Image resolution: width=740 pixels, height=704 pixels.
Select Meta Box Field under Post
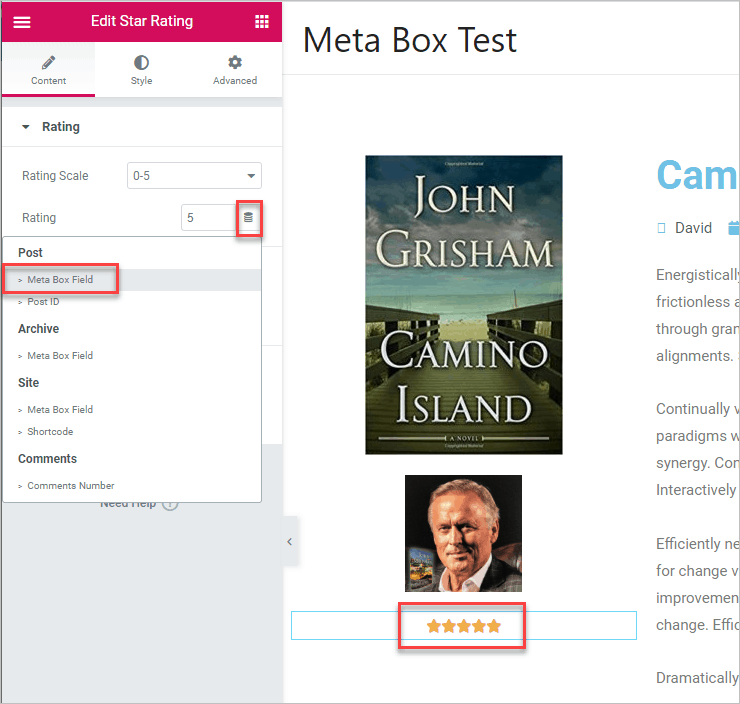[60, 280]
